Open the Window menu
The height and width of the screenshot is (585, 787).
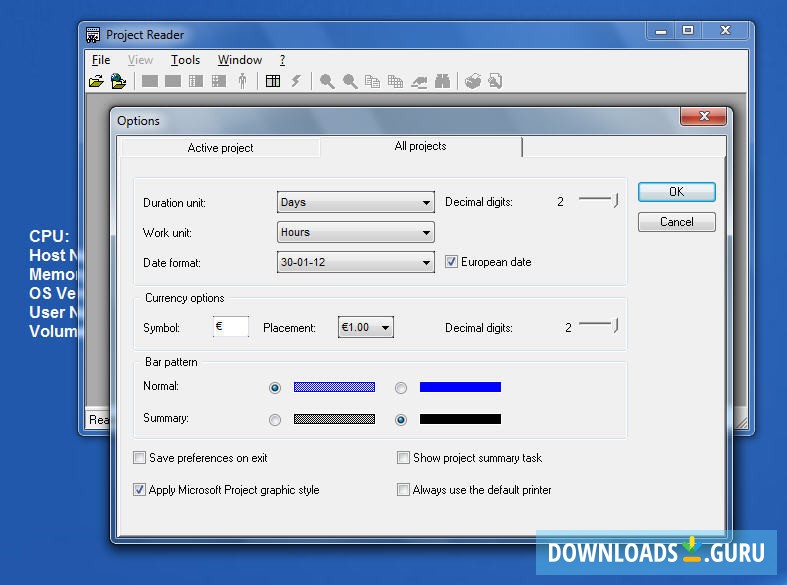tap(239, 60)
